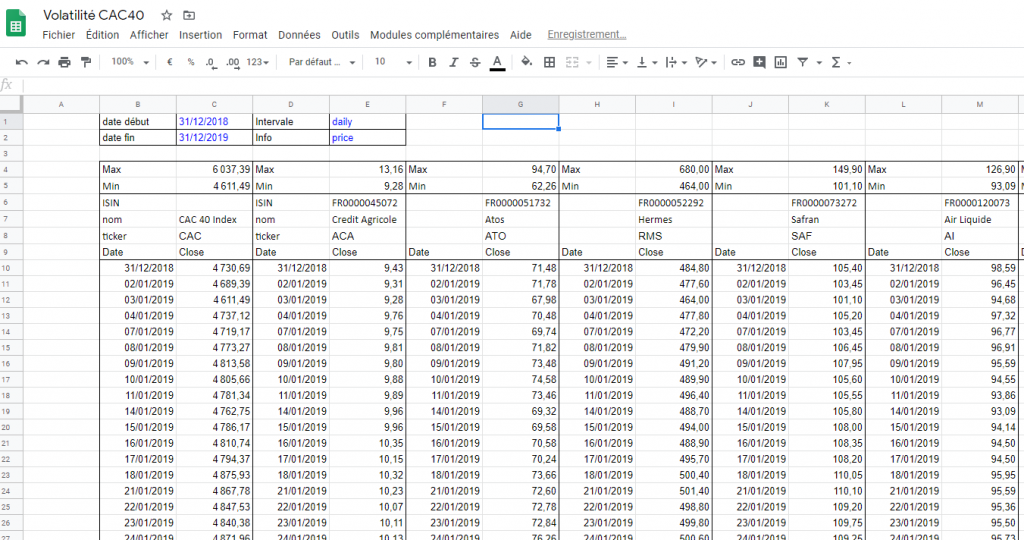Insert a chart
Image resolution: width=1024 pixels, height=540 pixels.
coord(780,62)
